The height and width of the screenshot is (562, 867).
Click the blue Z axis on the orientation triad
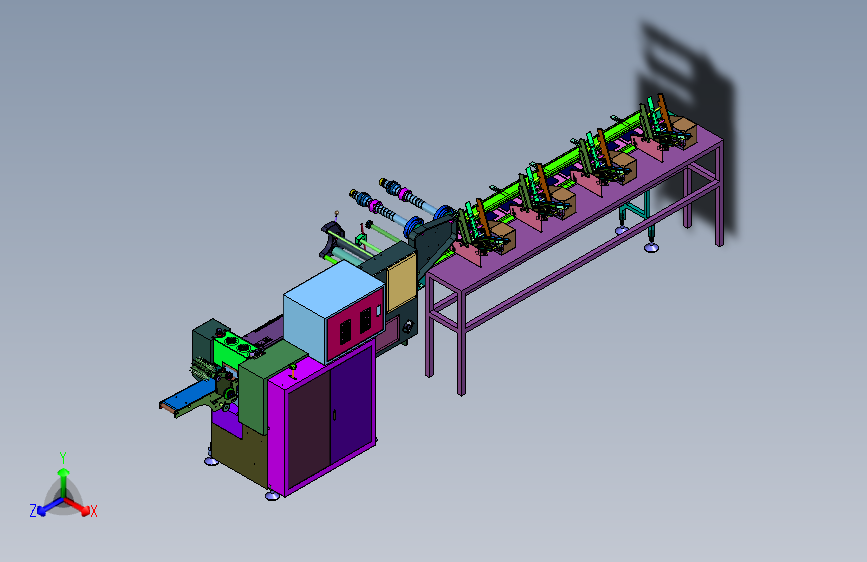point(49,506)
